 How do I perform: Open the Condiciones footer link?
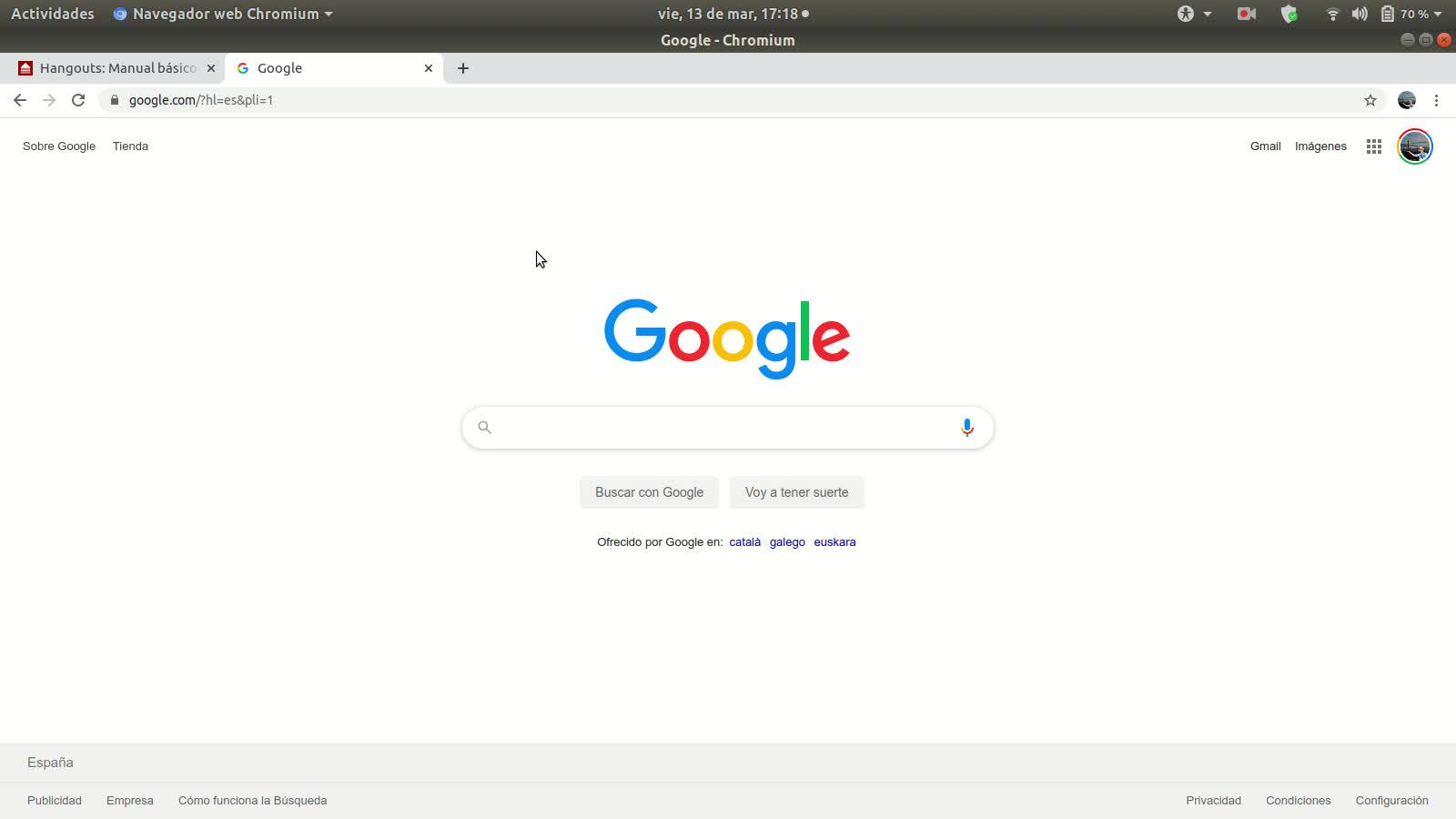click(x=1299, y=801)
